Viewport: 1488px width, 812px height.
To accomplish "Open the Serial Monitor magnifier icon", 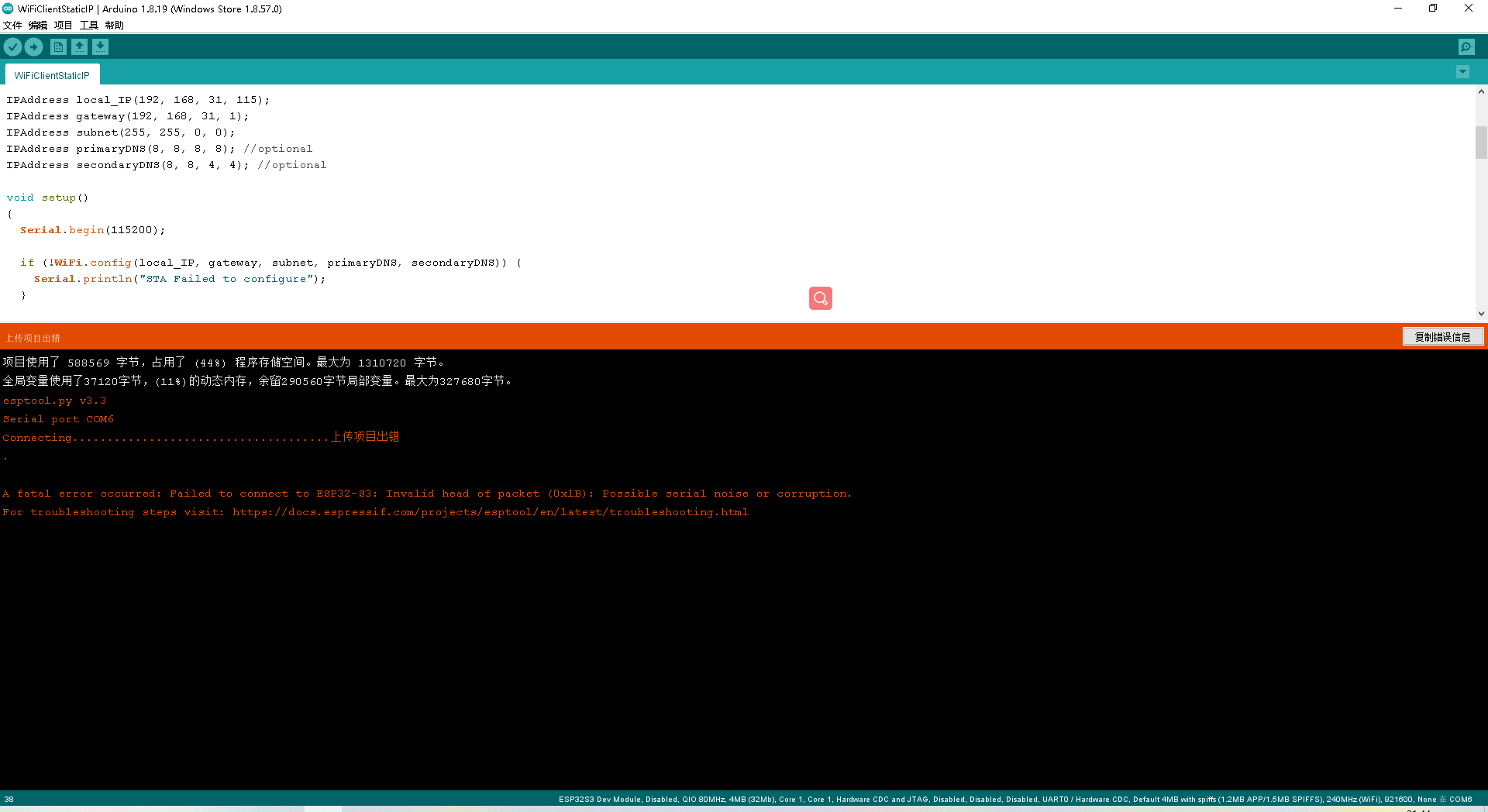I will tap(1466, 47).
